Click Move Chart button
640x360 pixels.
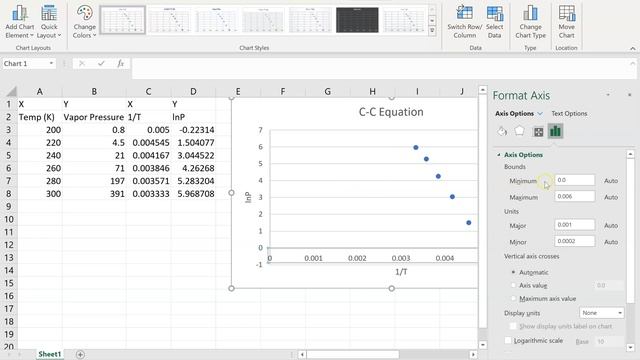(x=567, y=22)
